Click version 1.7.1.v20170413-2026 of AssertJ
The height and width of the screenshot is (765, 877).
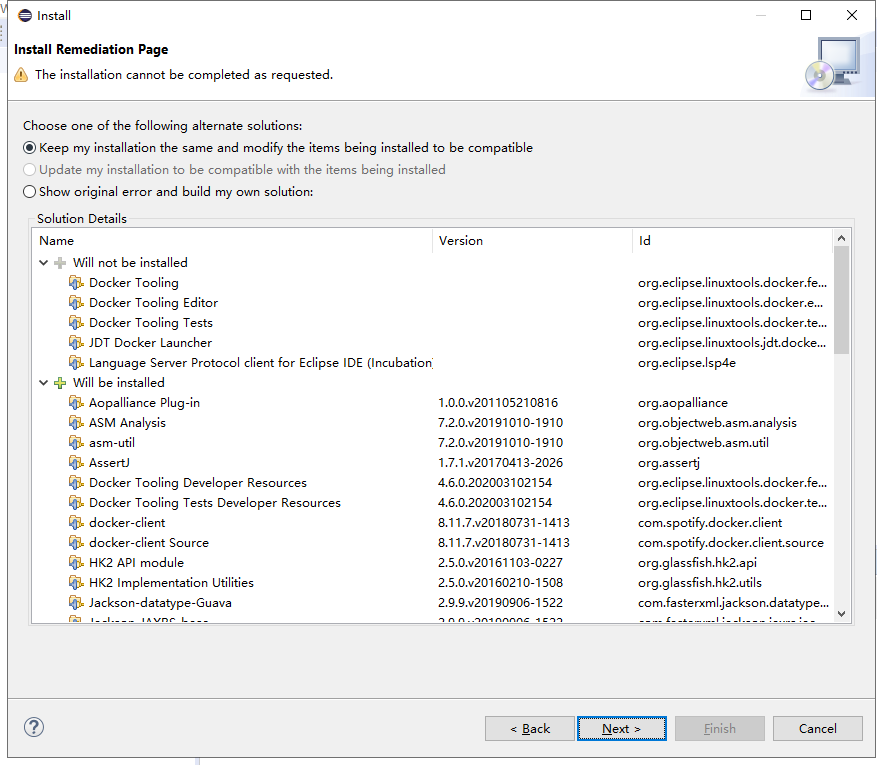click(501, 463)
